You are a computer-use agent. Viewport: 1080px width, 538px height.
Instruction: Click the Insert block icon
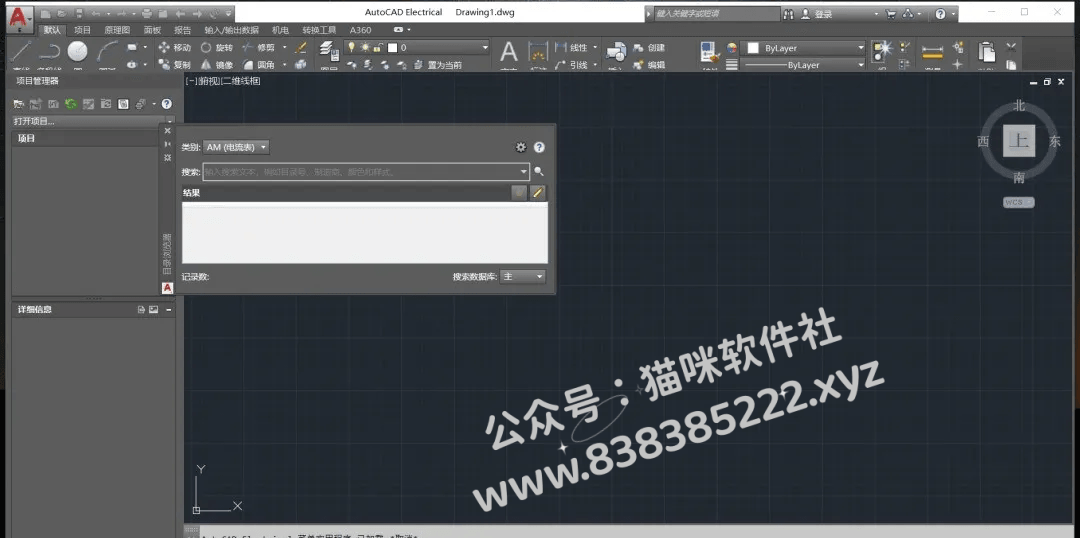pos(616,52)
